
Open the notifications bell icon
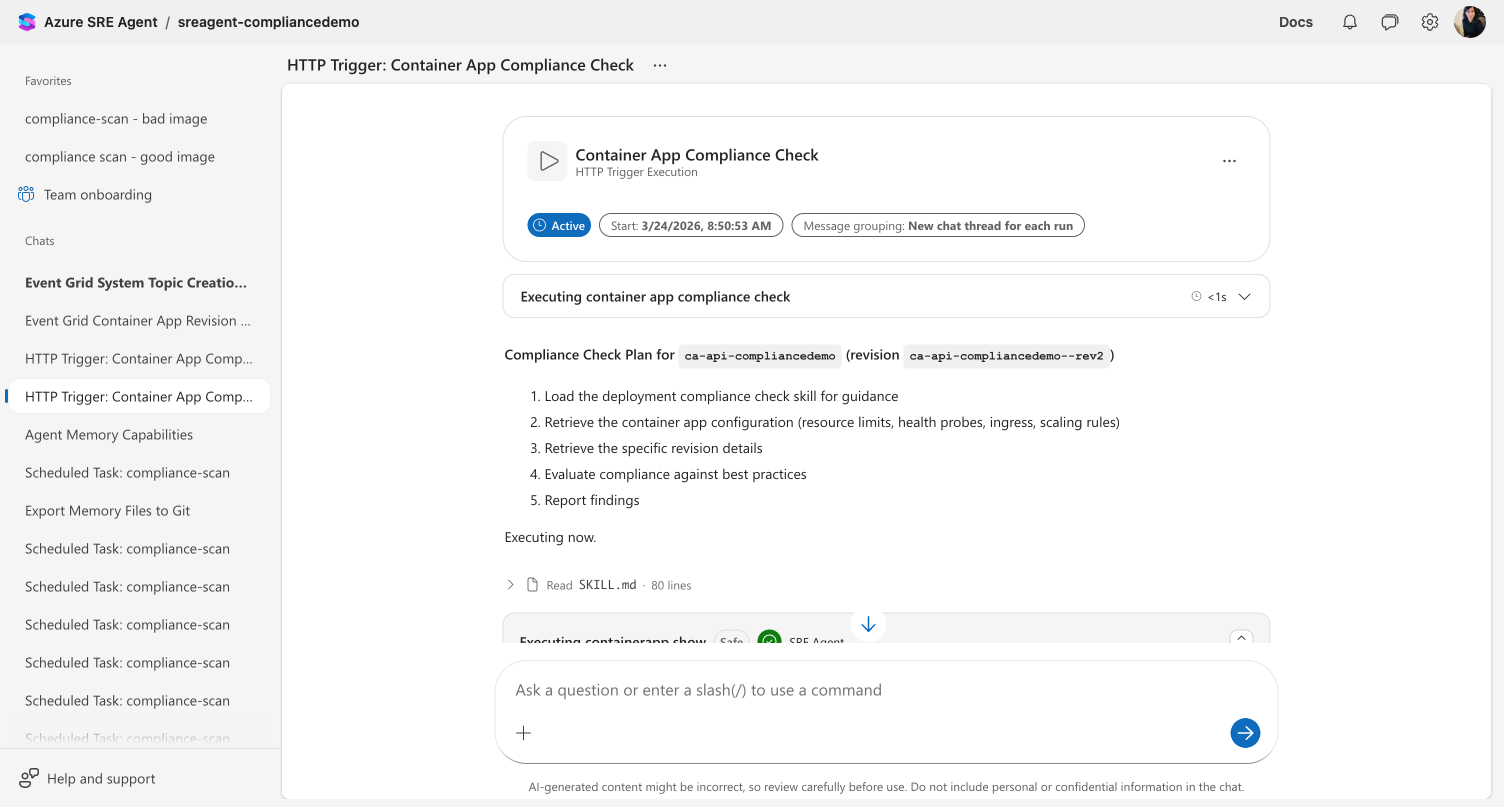pos(1350,22)
